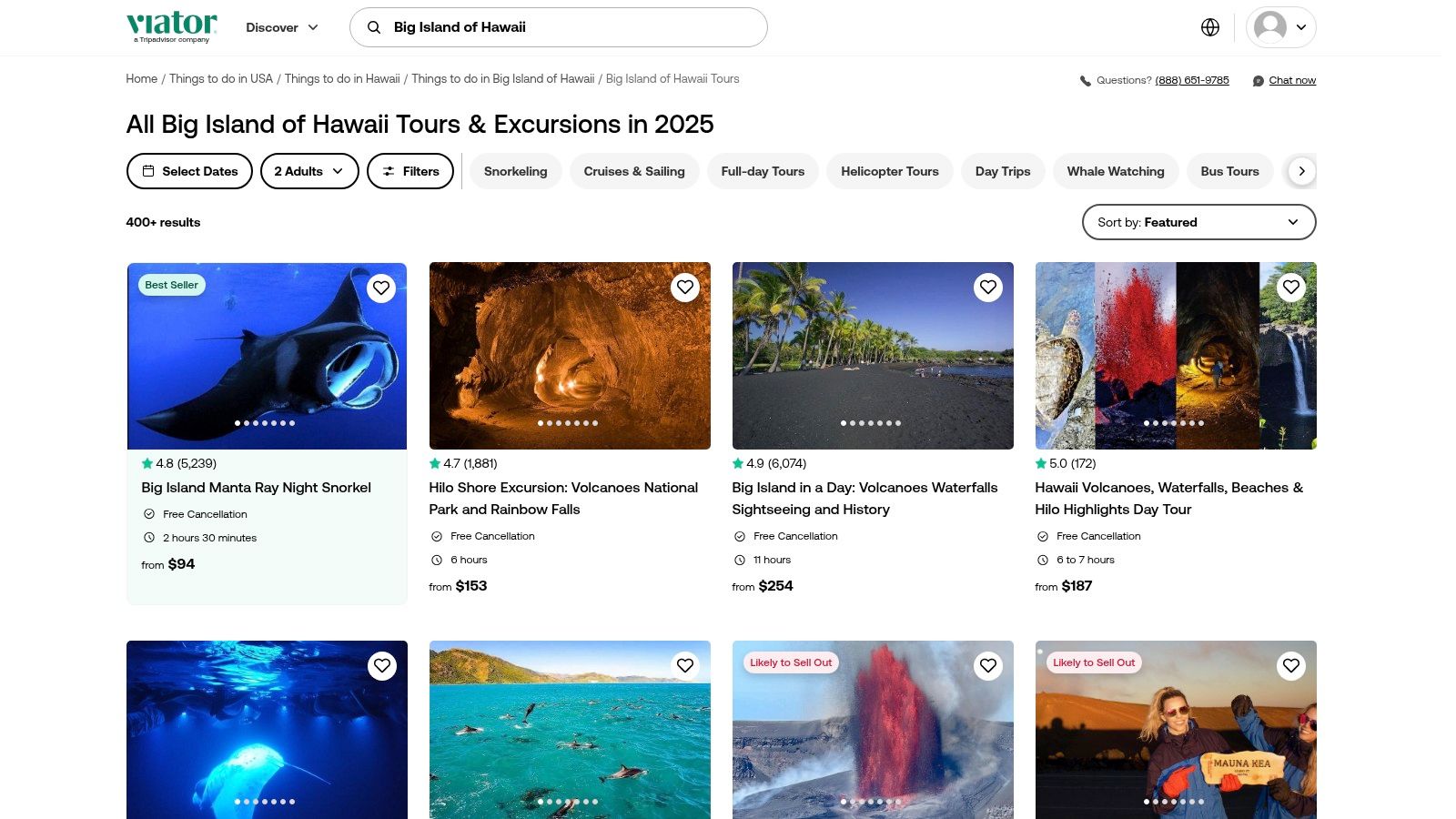Heart the Big Island in a Day tour
This screenshot has width=1456, height=819.
987,288
